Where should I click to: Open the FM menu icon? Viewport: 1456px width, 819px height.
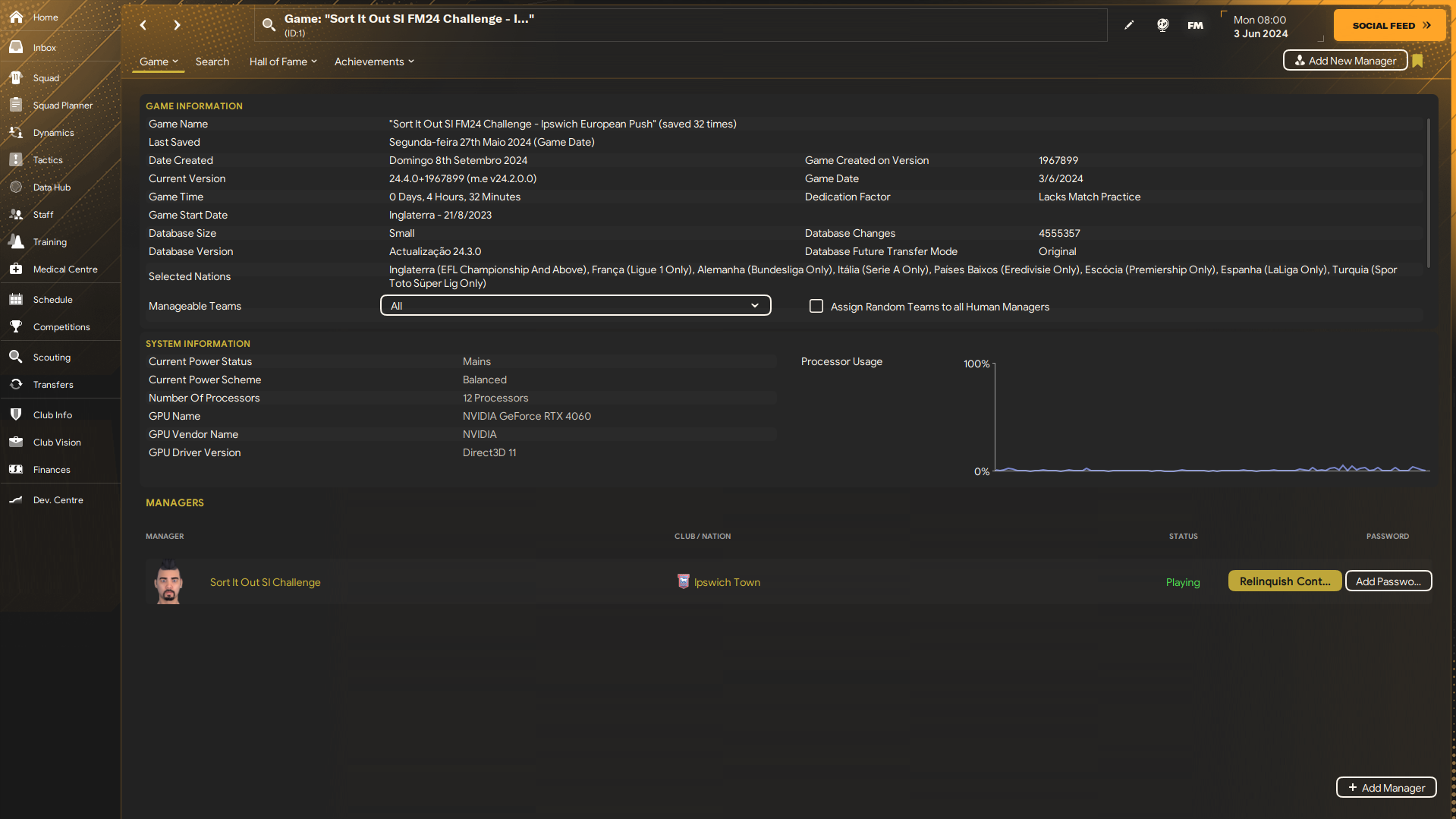(1196, 25)
